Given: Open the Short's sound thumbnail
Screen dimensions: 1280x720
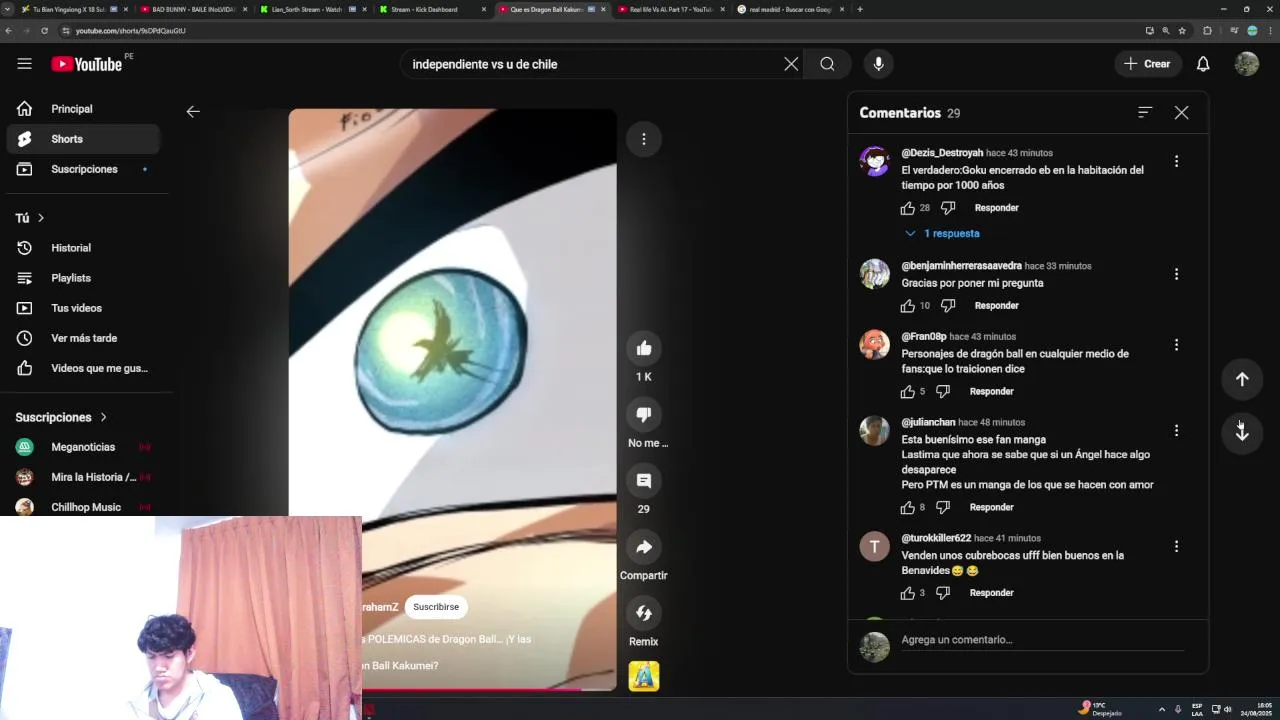Looking at the screenshot, I should (644, 677).
